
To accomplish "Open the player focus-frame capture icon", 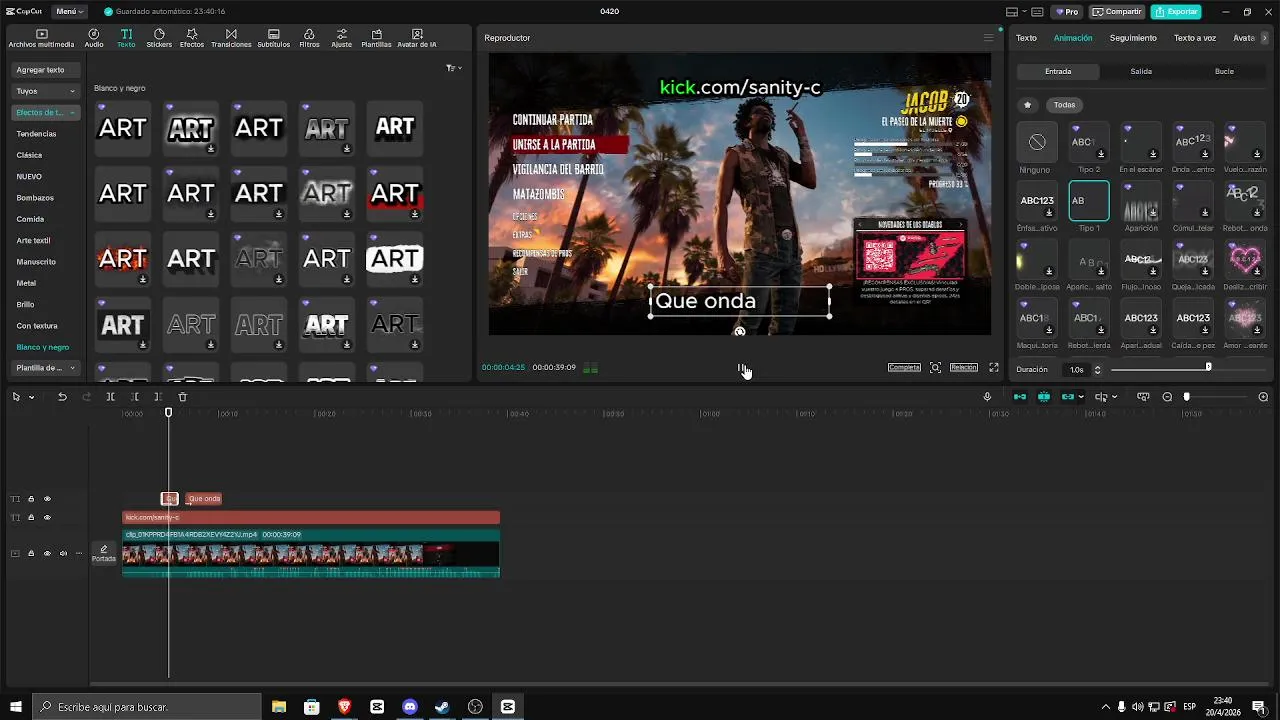I will tap(935, 368).
